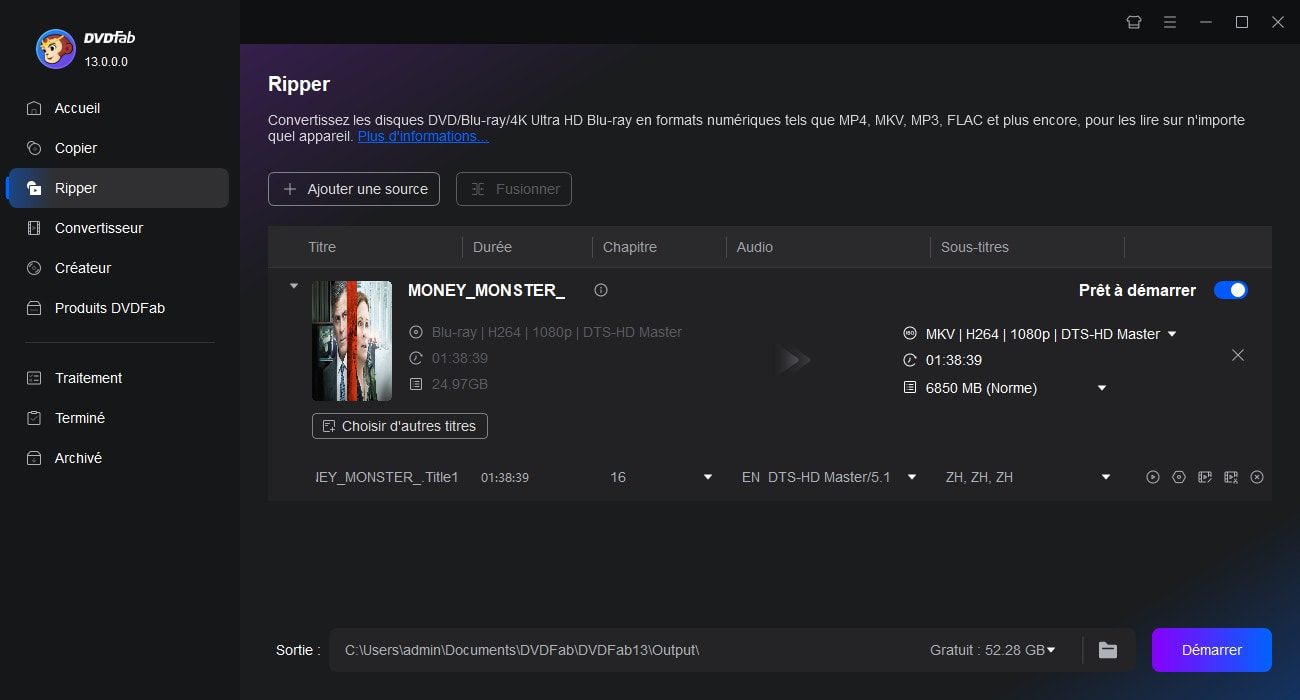The image size is (1300, 700).
Task: Open the video edit icon for Title1
Action: coord(1205,477)
